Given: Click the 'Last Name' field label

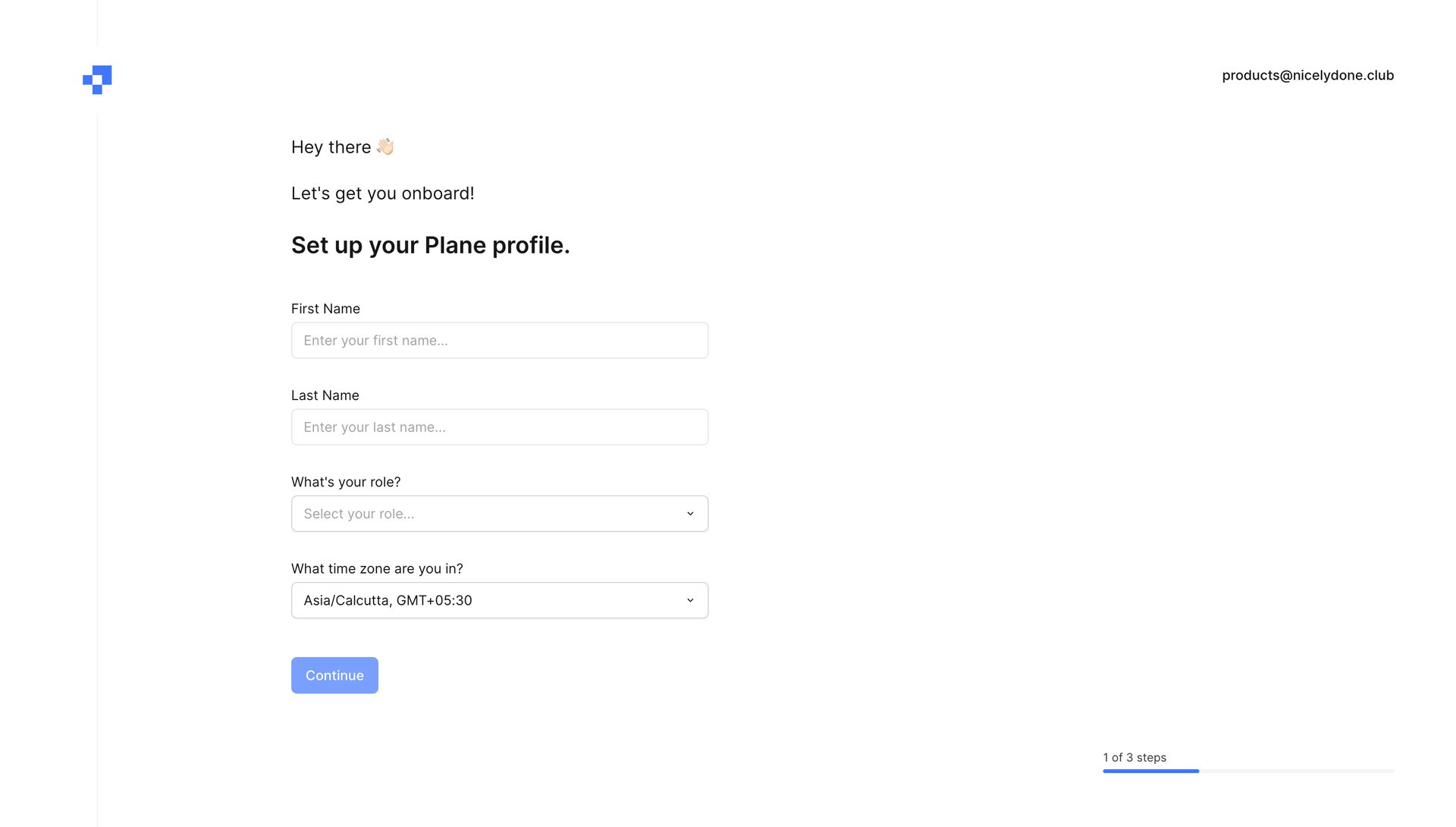Looking at the screenshot, I should tap(325, 395).
